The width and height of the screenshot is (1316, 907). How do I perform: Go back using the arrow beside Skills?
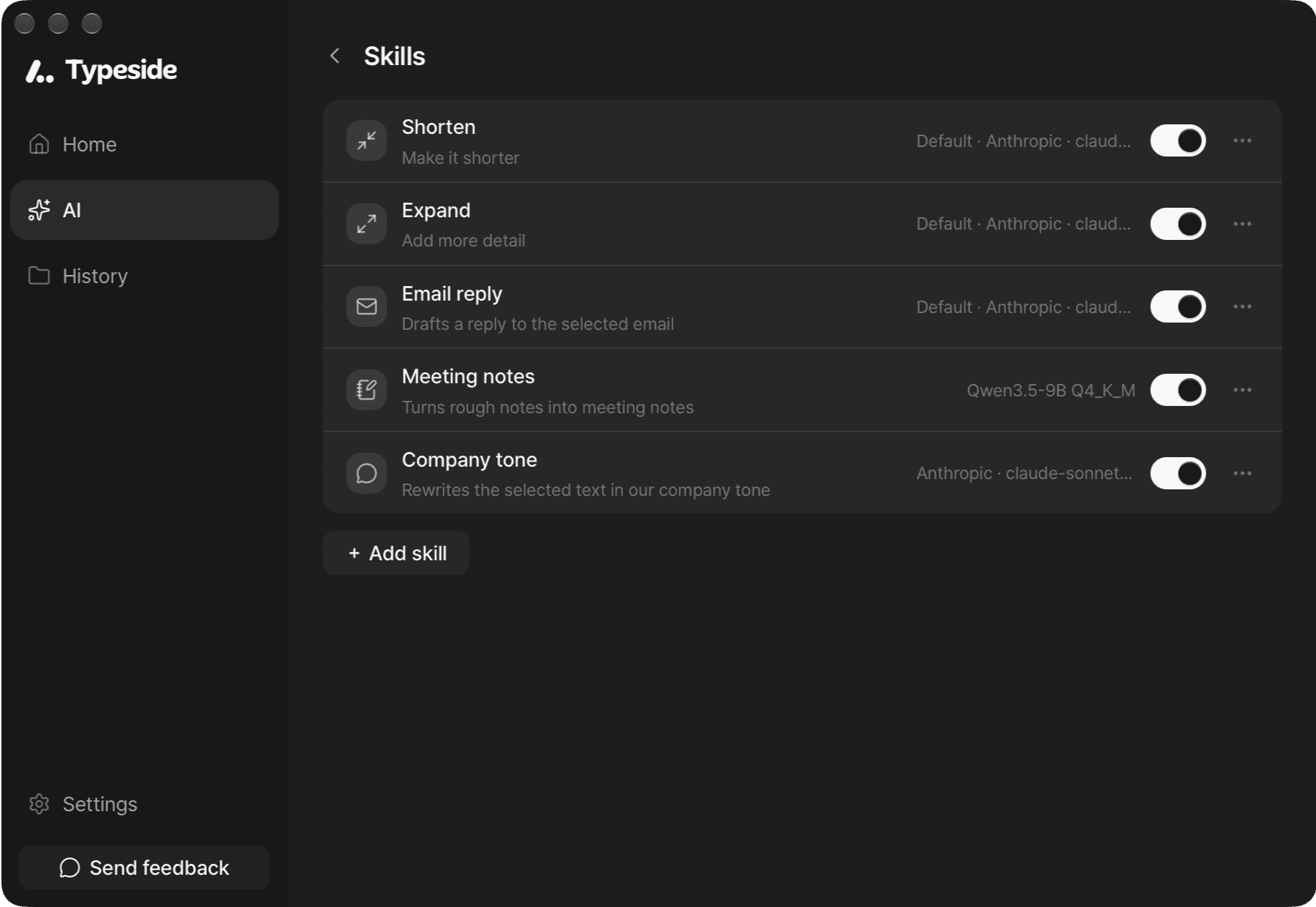tap(335, 56)
